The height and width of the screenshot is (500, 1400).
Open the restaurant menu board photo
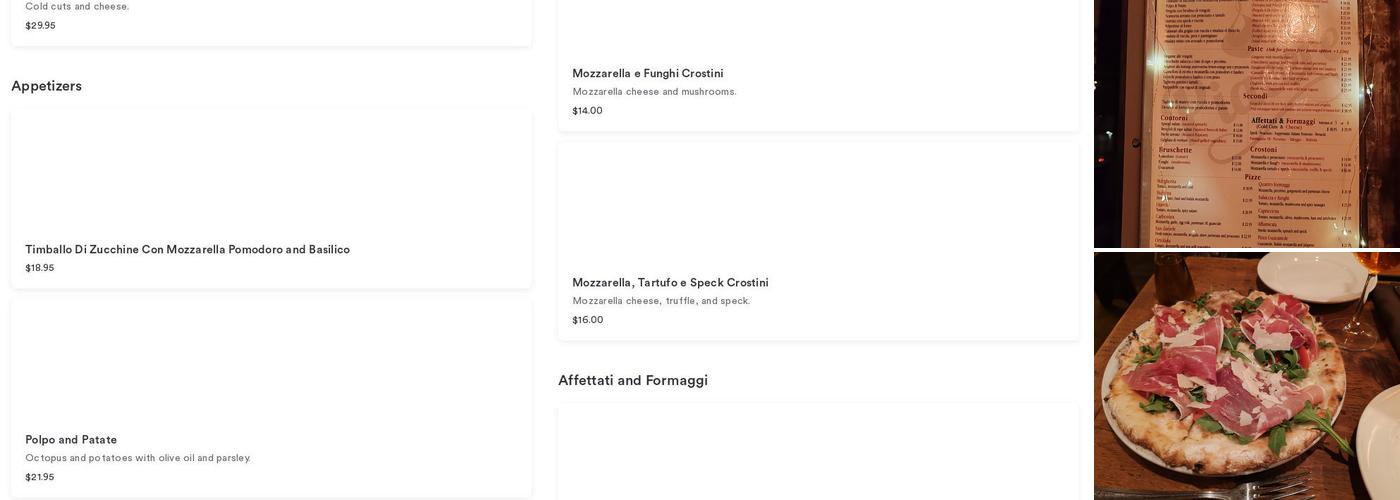click(x=1246, y=122)
